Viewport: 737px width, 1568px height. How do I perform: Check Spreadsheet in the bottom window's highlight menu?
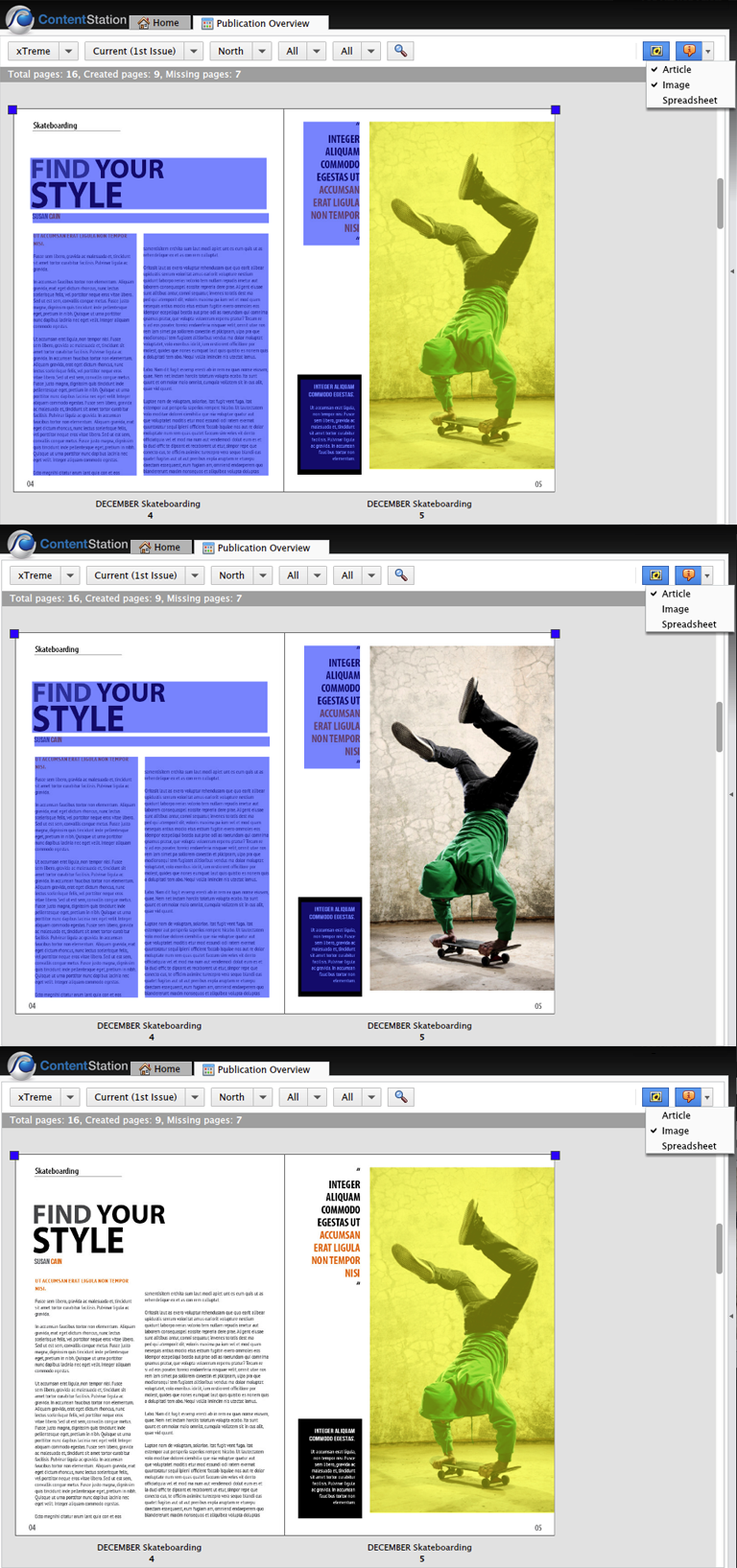point(688,1146)
